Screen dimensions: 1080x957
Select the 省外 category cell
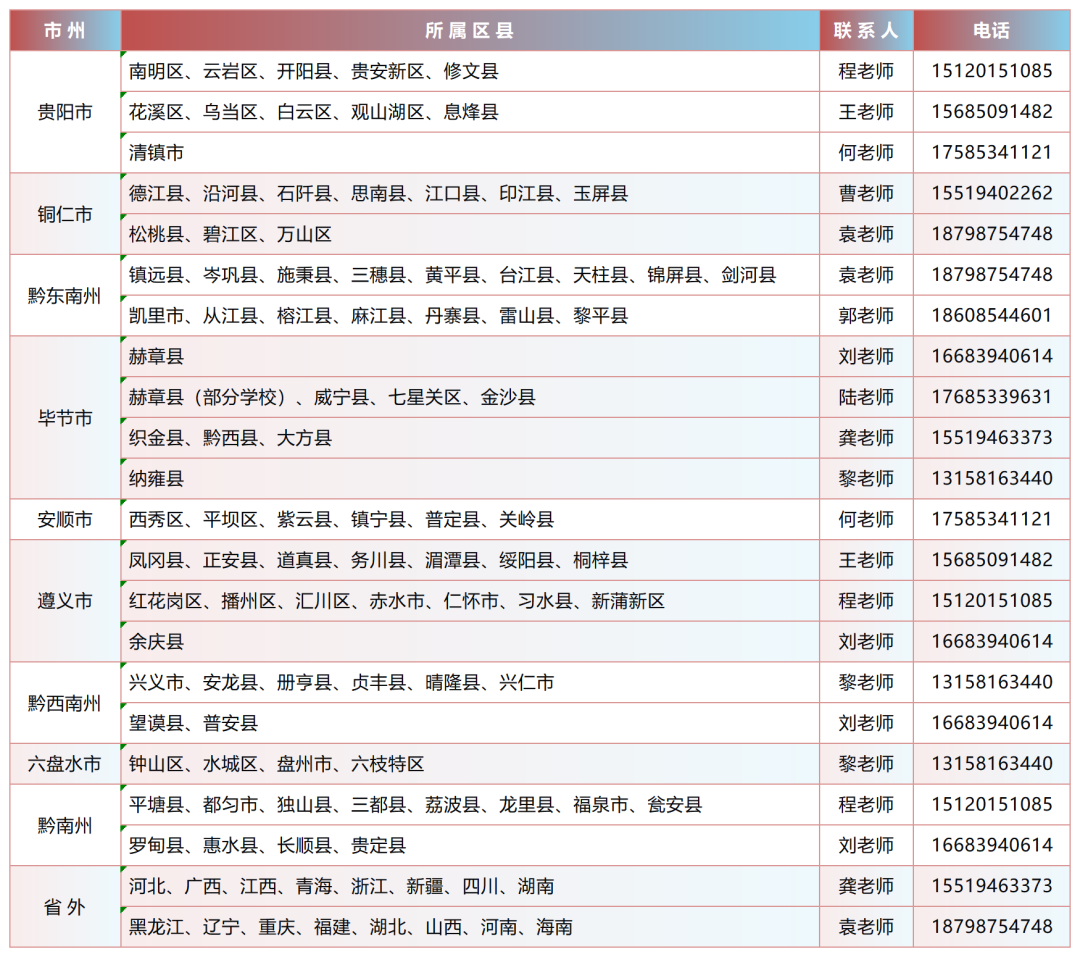click(65, 907)
